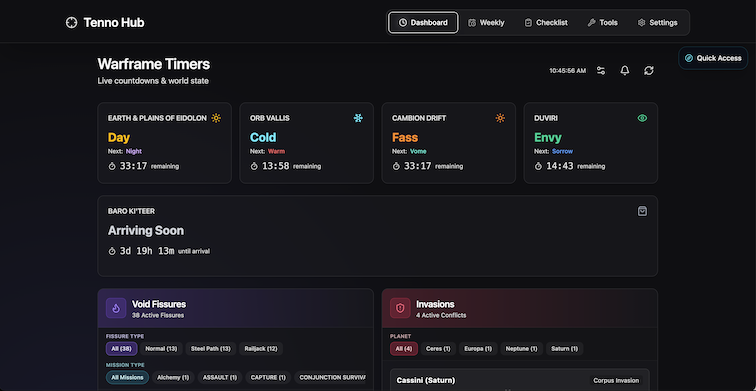Filter invasions by Ceres (1)

[x=438, y=349]
